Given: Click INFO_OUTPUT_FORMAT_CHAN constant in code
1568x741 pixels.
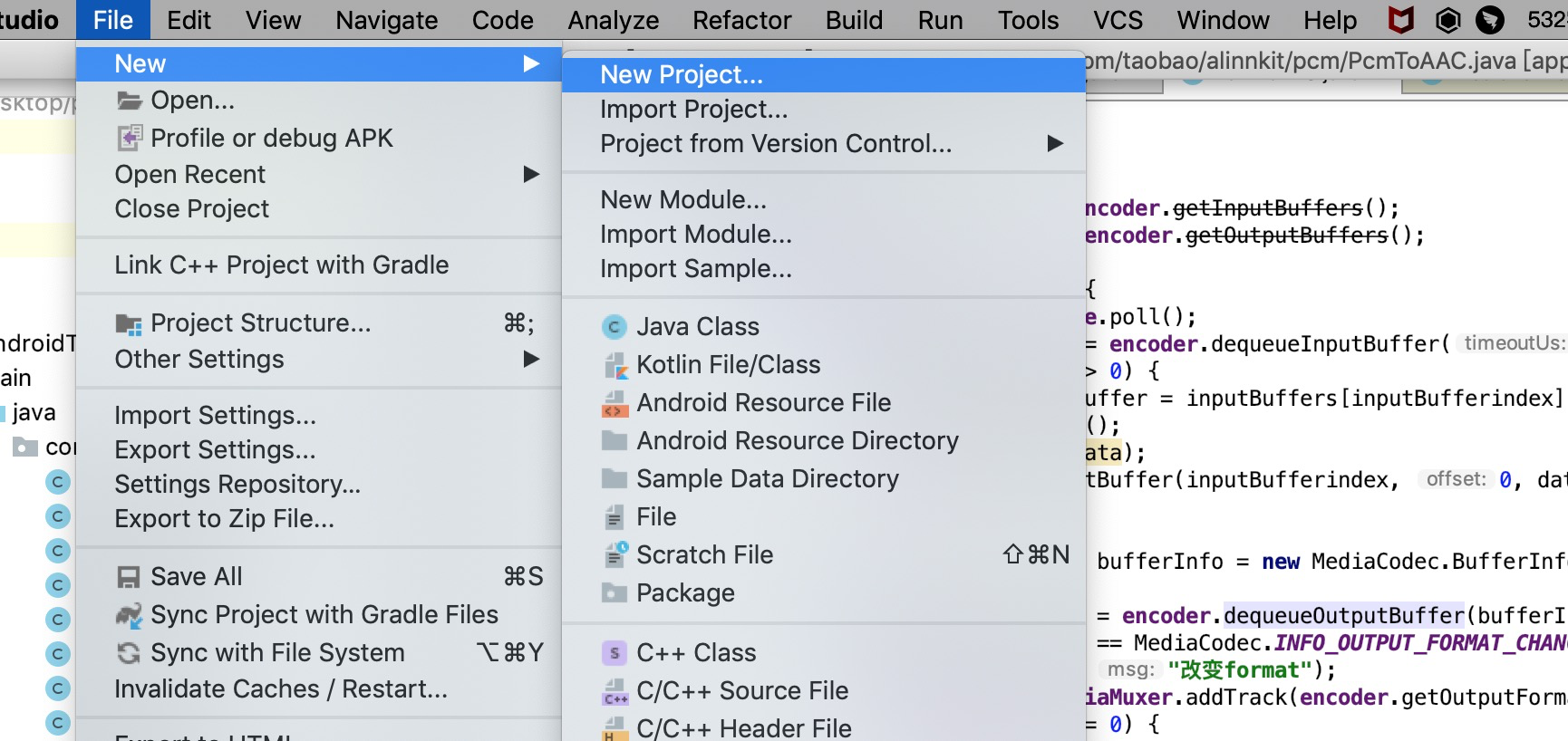Looking at the screenshot, I should [x=1421, y=643].
